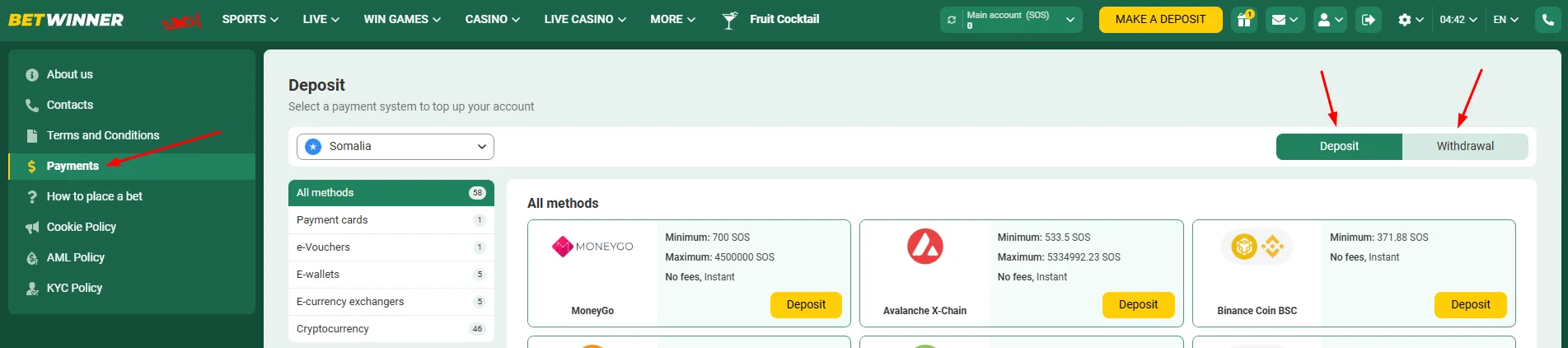Click the BetWinner logo

pyautogui.click(x=66, y=19)
